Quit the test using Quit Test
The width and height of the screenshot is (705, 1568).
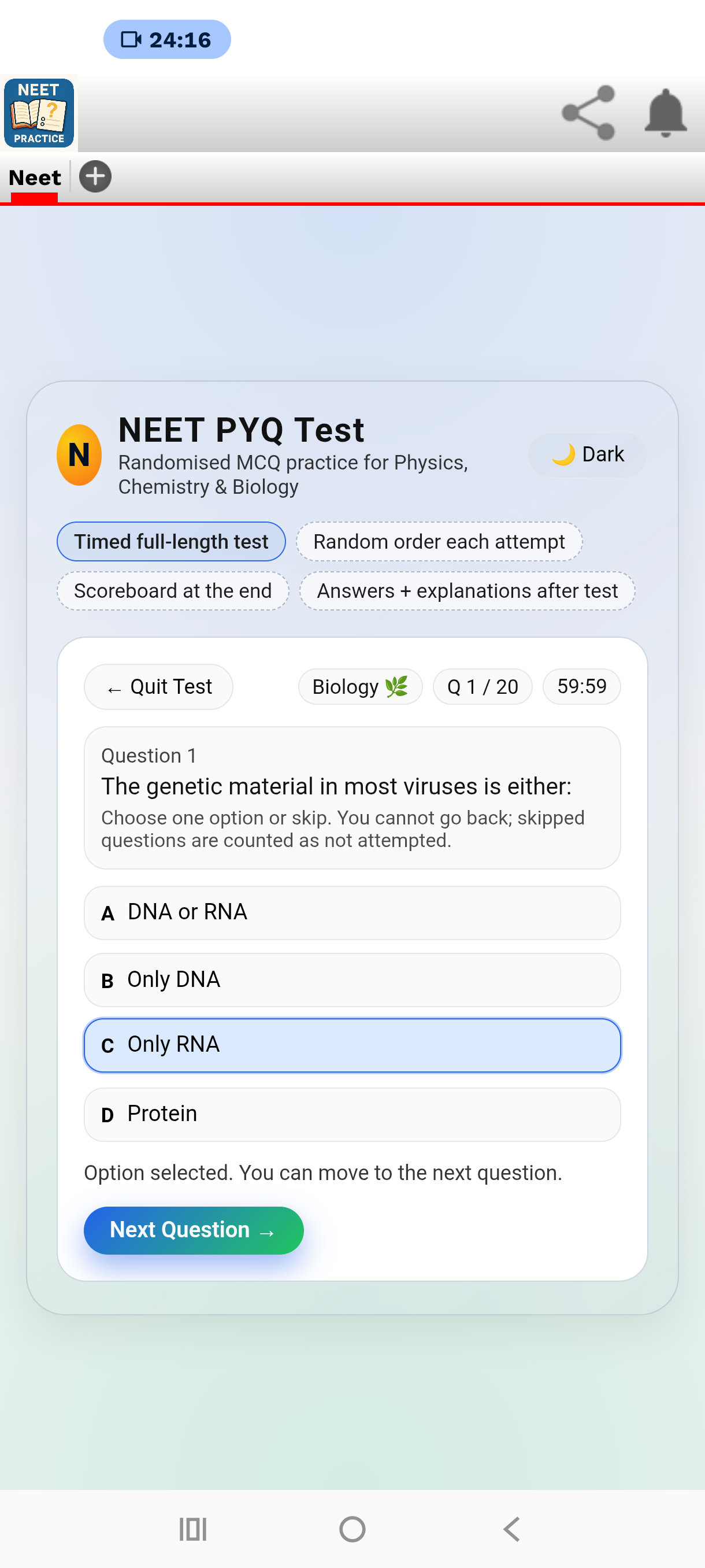pos(158,686)
